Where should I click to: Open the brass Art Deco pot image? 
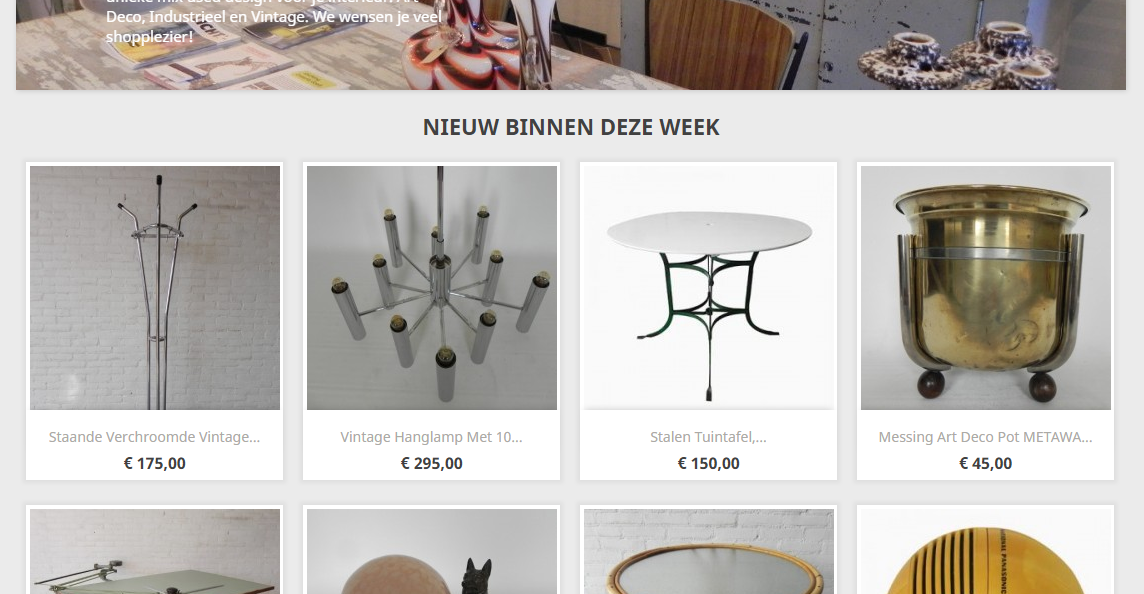(x=986, y=288)
